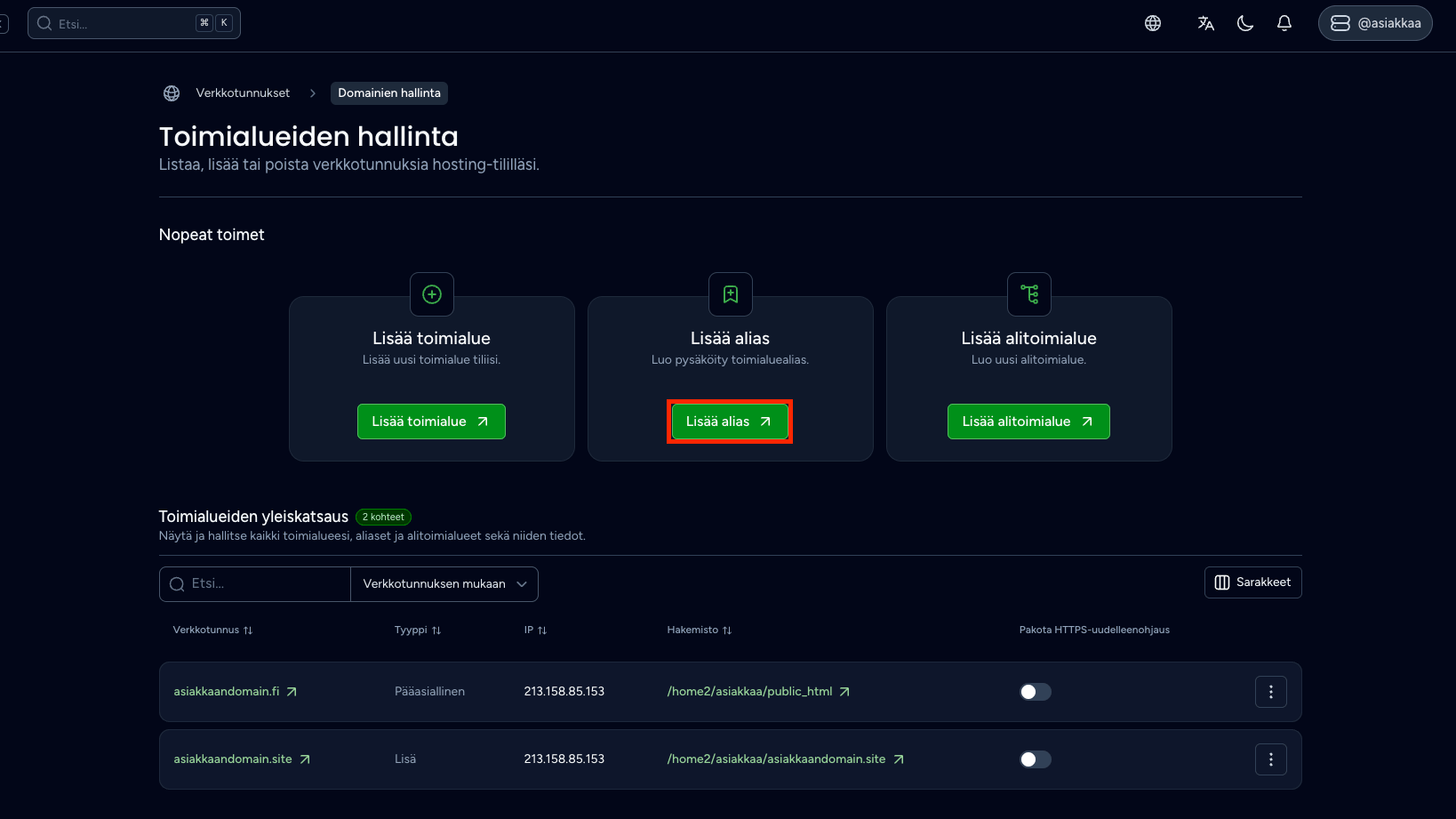Open /home2/asiakkaa/public_html directory link

click(758, 691)
